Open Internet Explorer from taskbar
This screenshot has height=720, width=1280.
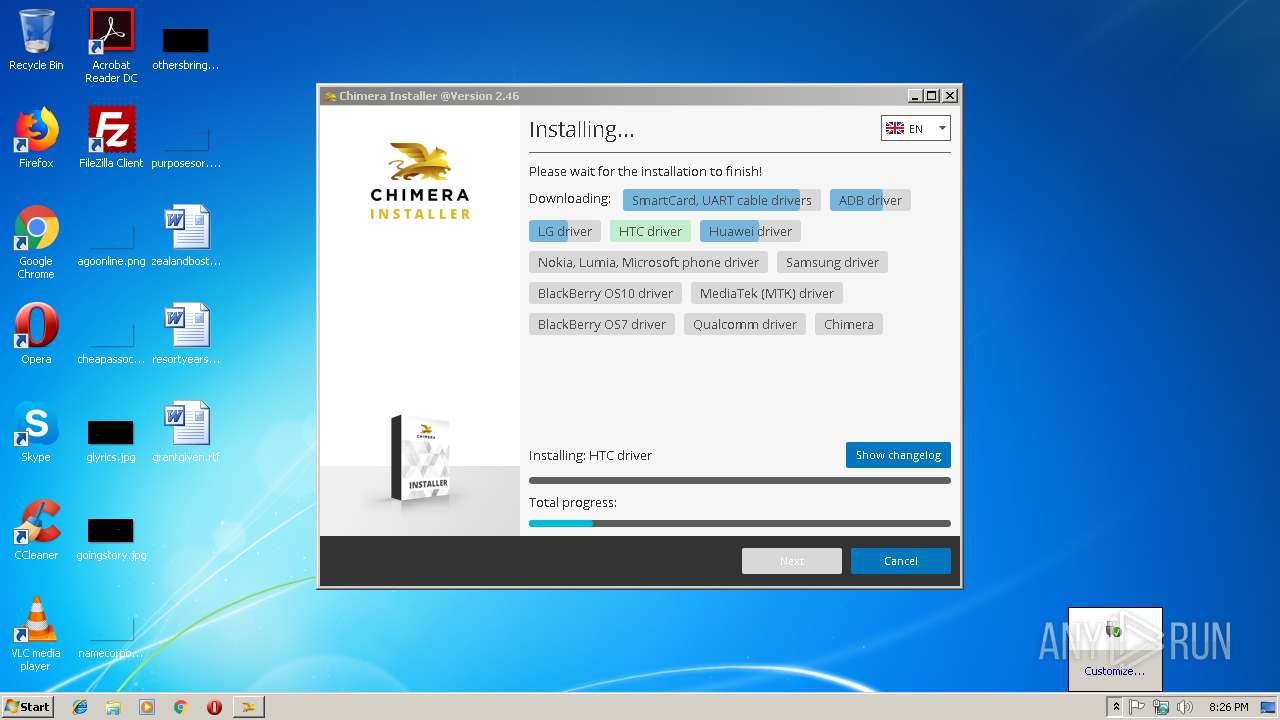pos(80,707)
